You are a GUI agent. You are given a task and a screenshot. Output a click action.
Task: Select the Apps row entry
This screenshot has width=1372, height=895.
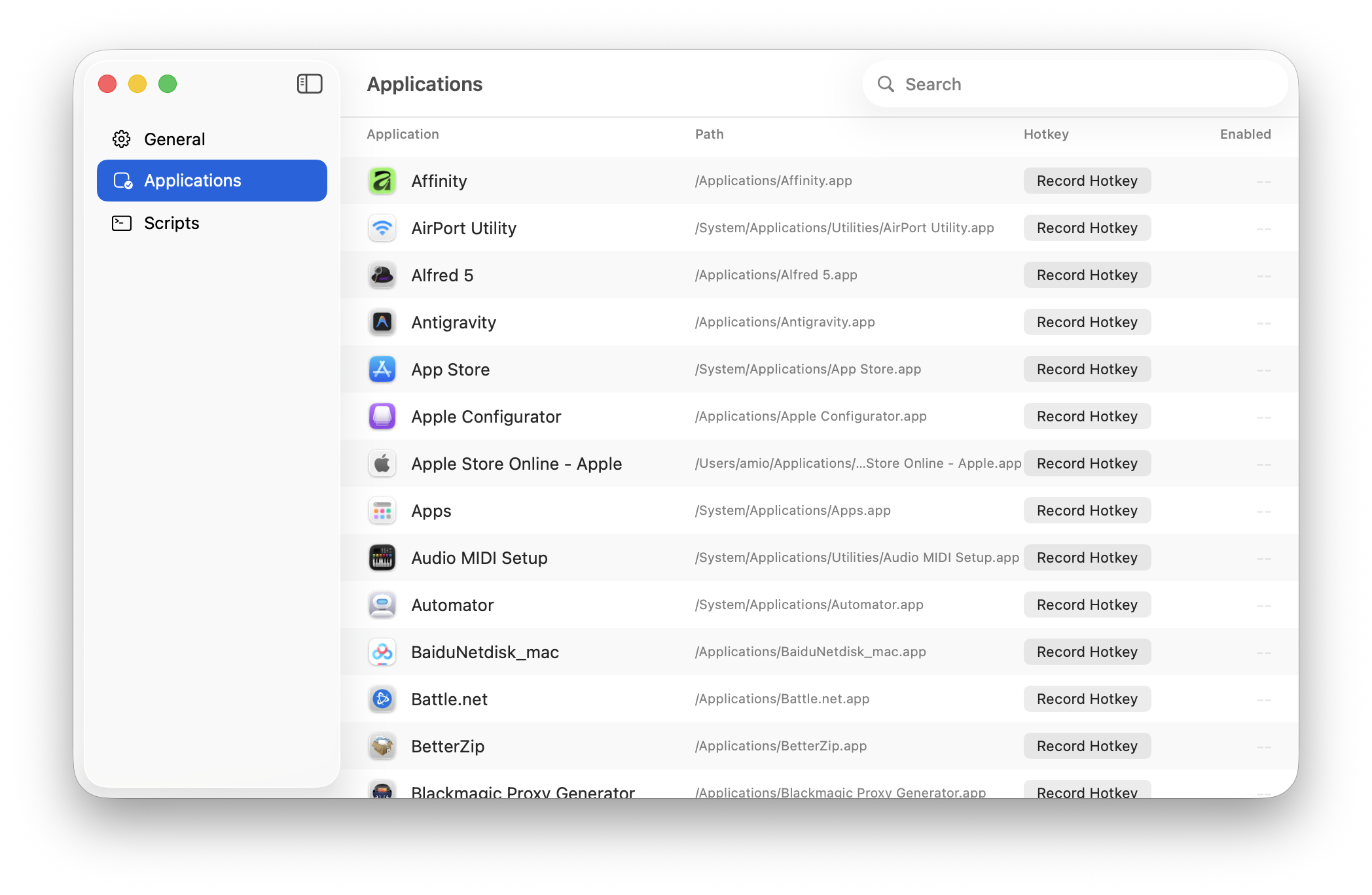(431, 510)
